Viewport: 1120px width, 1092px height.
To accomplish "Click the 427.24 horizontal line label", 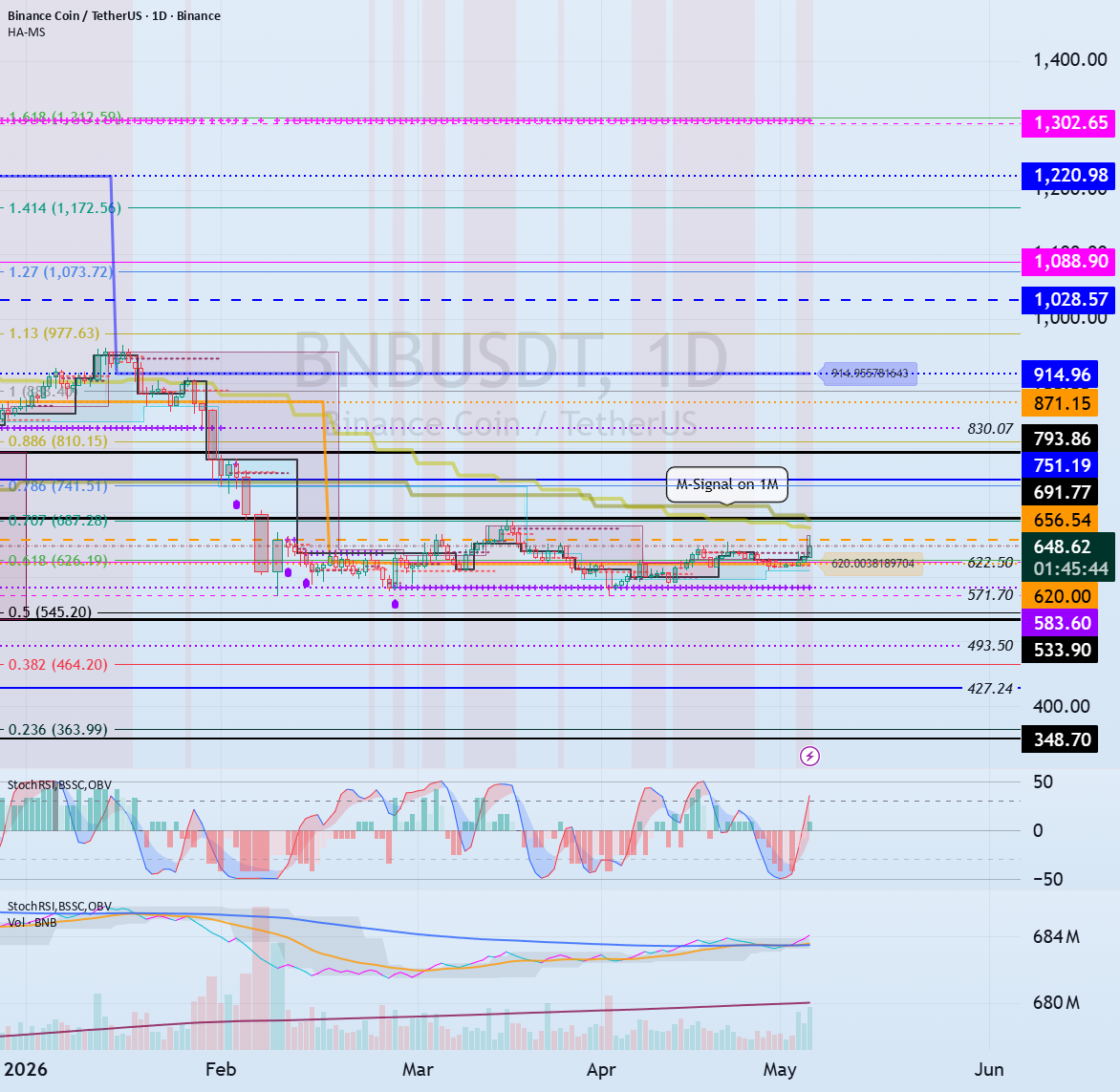I will tap(990, 689).
